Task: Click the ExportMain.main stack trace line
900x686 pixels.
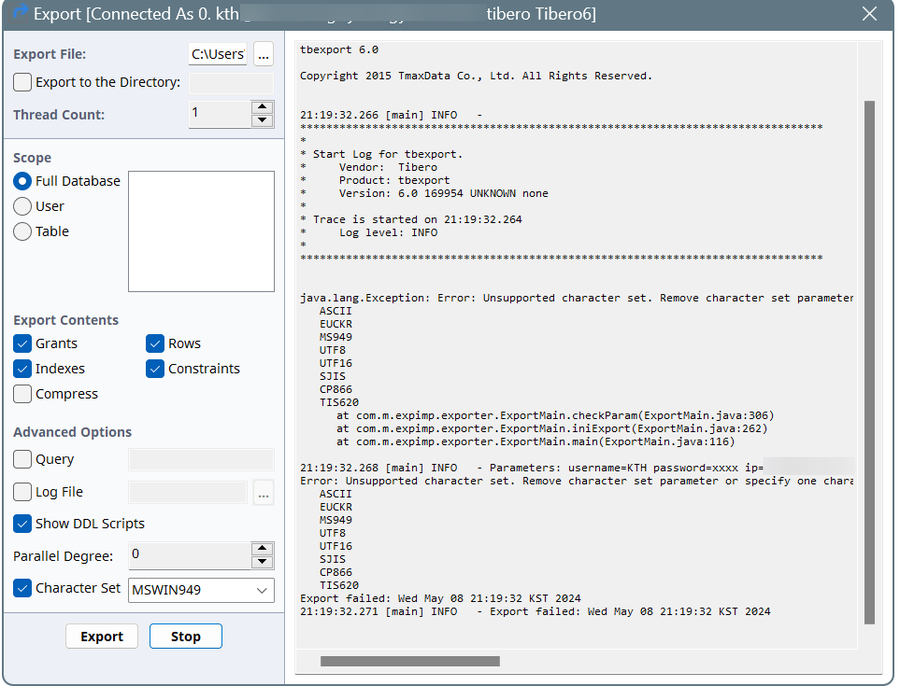Action: (x=536, y=442)
